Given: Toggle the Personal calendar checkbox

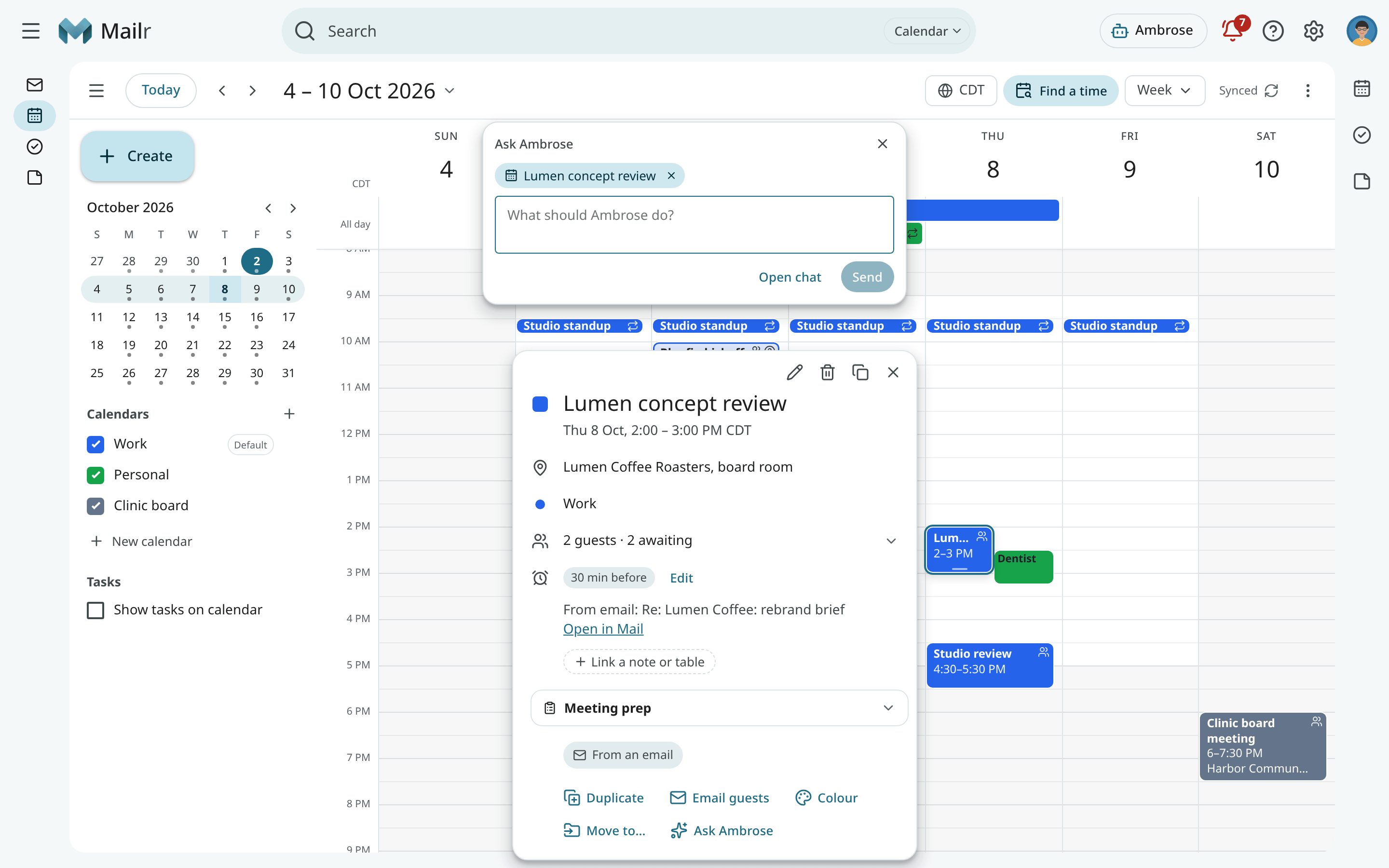Looking at the screenshot, I should (x=95, y=475).
